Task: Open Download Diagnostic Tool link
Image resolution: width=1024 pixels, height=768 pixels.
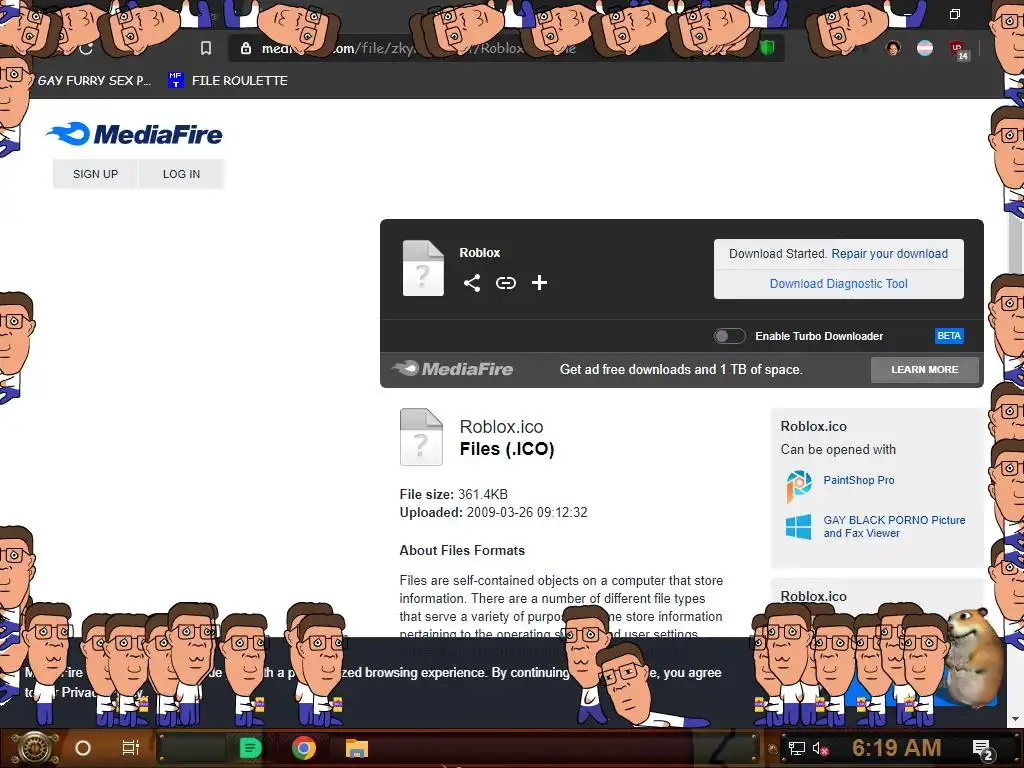Action: (x=839, y=284)
